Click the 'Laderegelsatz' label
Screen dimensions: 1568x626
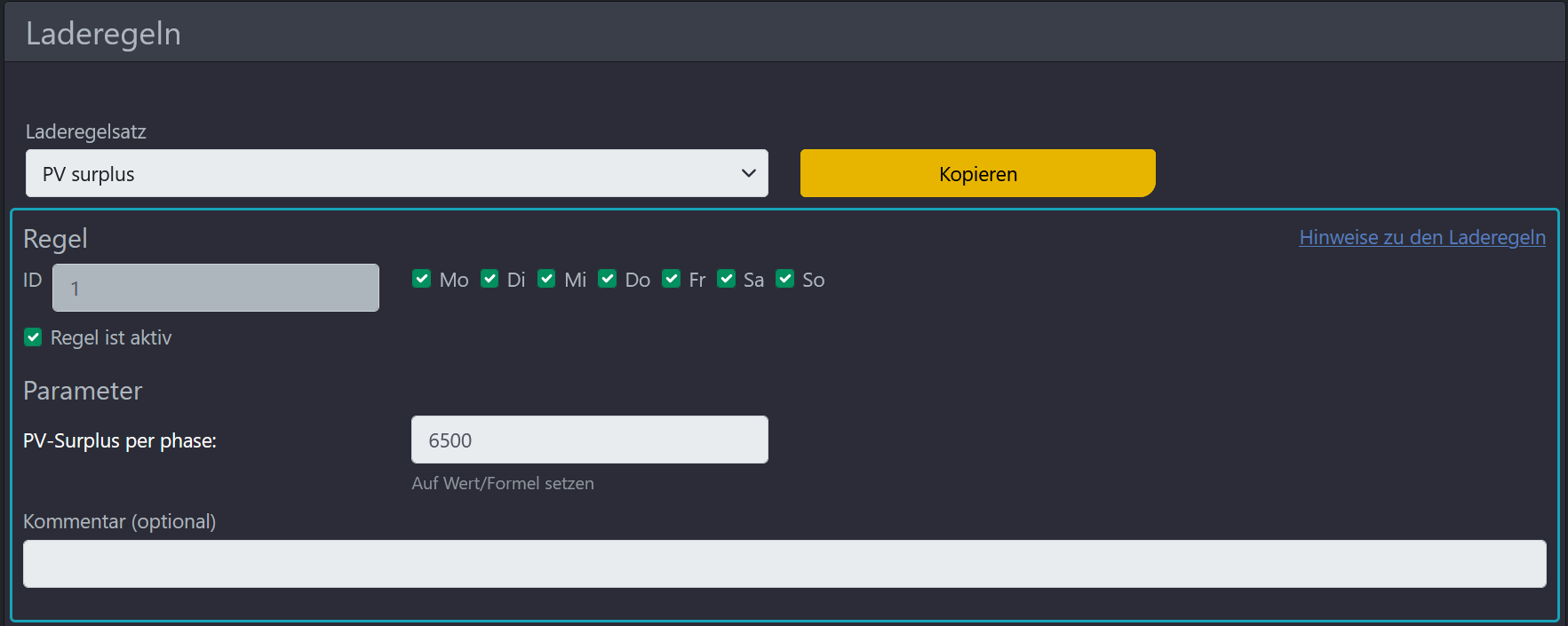tap(86, 132)
